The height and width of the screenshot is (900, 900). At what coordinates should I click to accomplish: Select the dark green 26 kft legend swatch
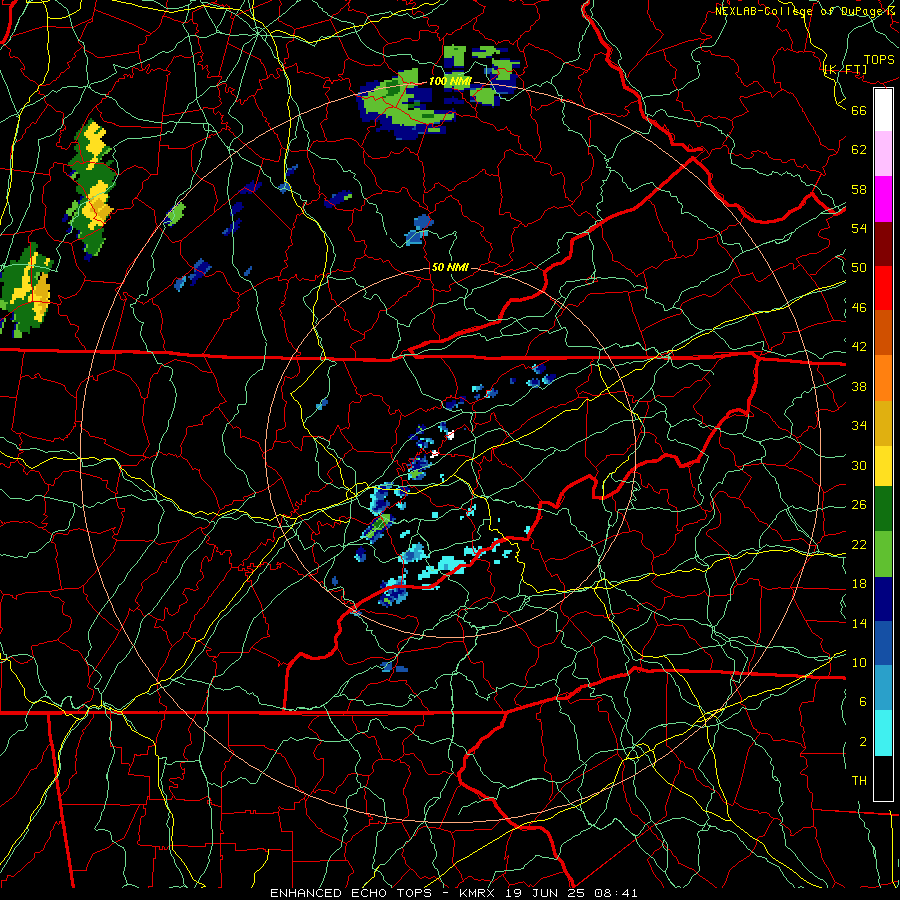tap(883, 509)
